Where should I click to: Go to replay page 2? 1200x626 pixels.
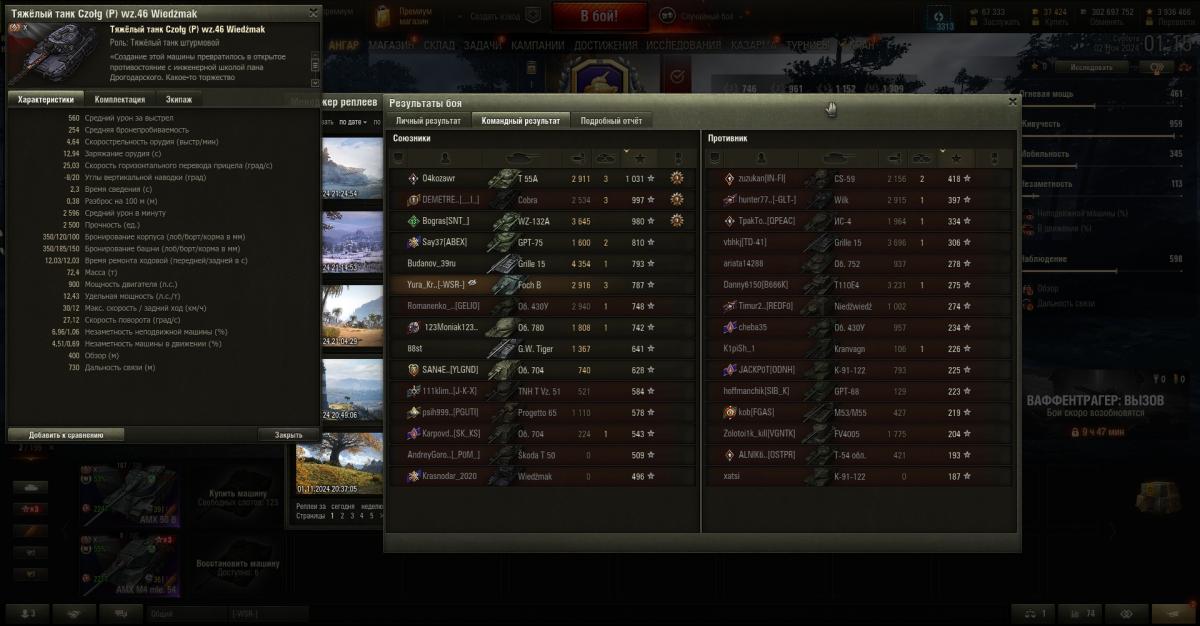click(342, 516)
